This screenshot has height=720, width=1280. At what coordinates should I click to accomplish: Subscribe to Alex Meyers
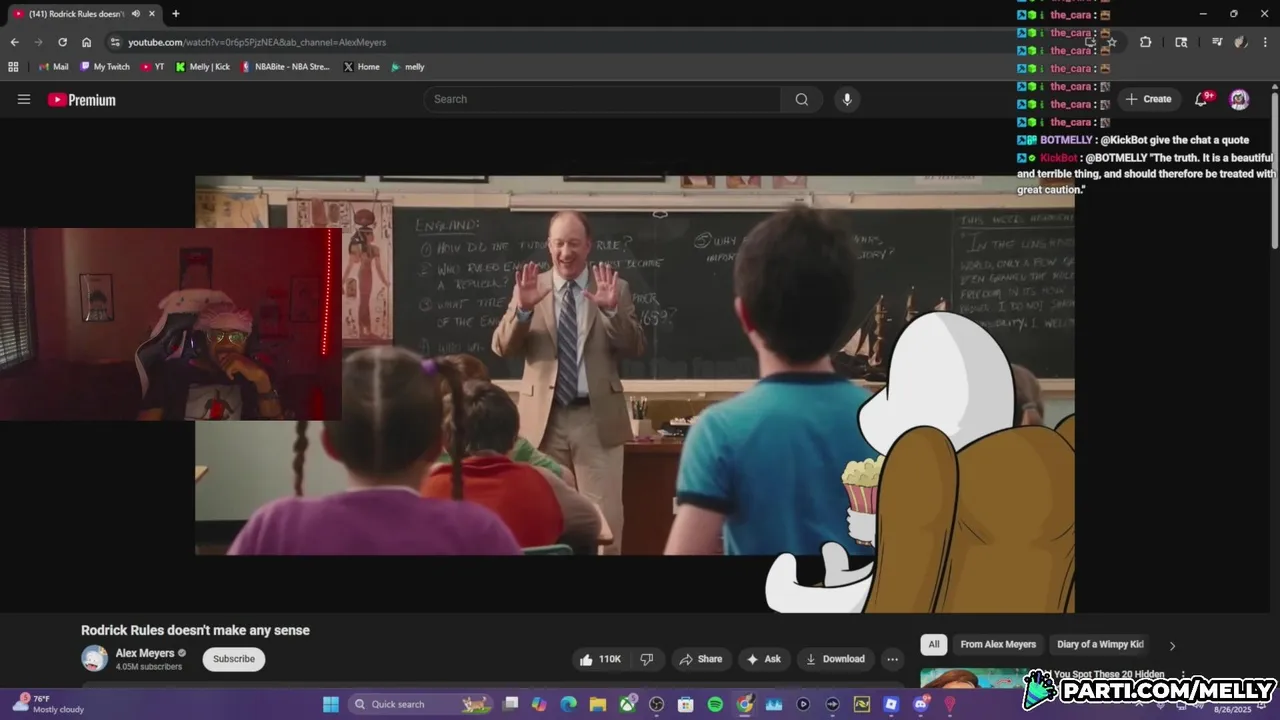click(234, 659)
